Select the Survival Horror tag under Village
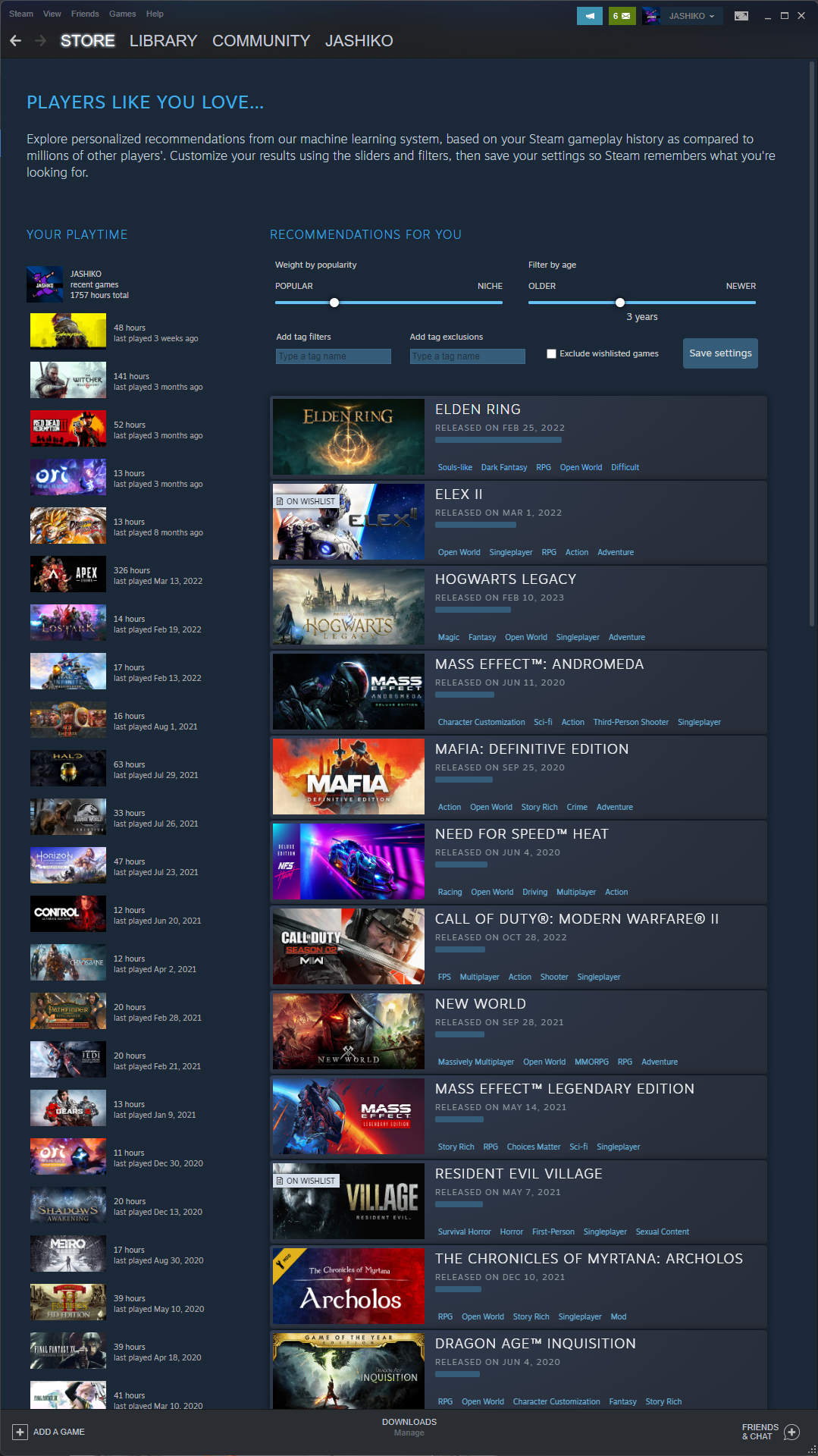This screenshot has width=818, height=1456. click(464, 1232)
